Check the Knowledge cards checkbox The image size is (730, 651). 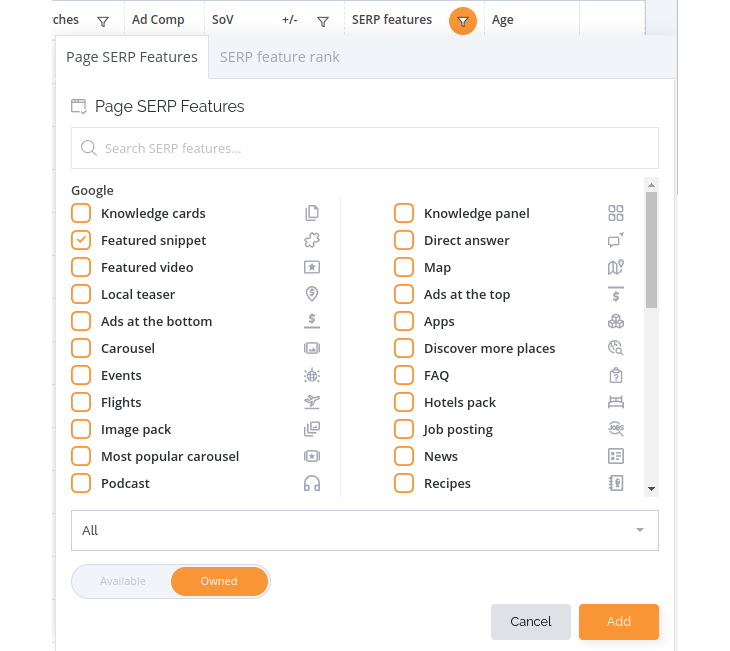(81, 213)
